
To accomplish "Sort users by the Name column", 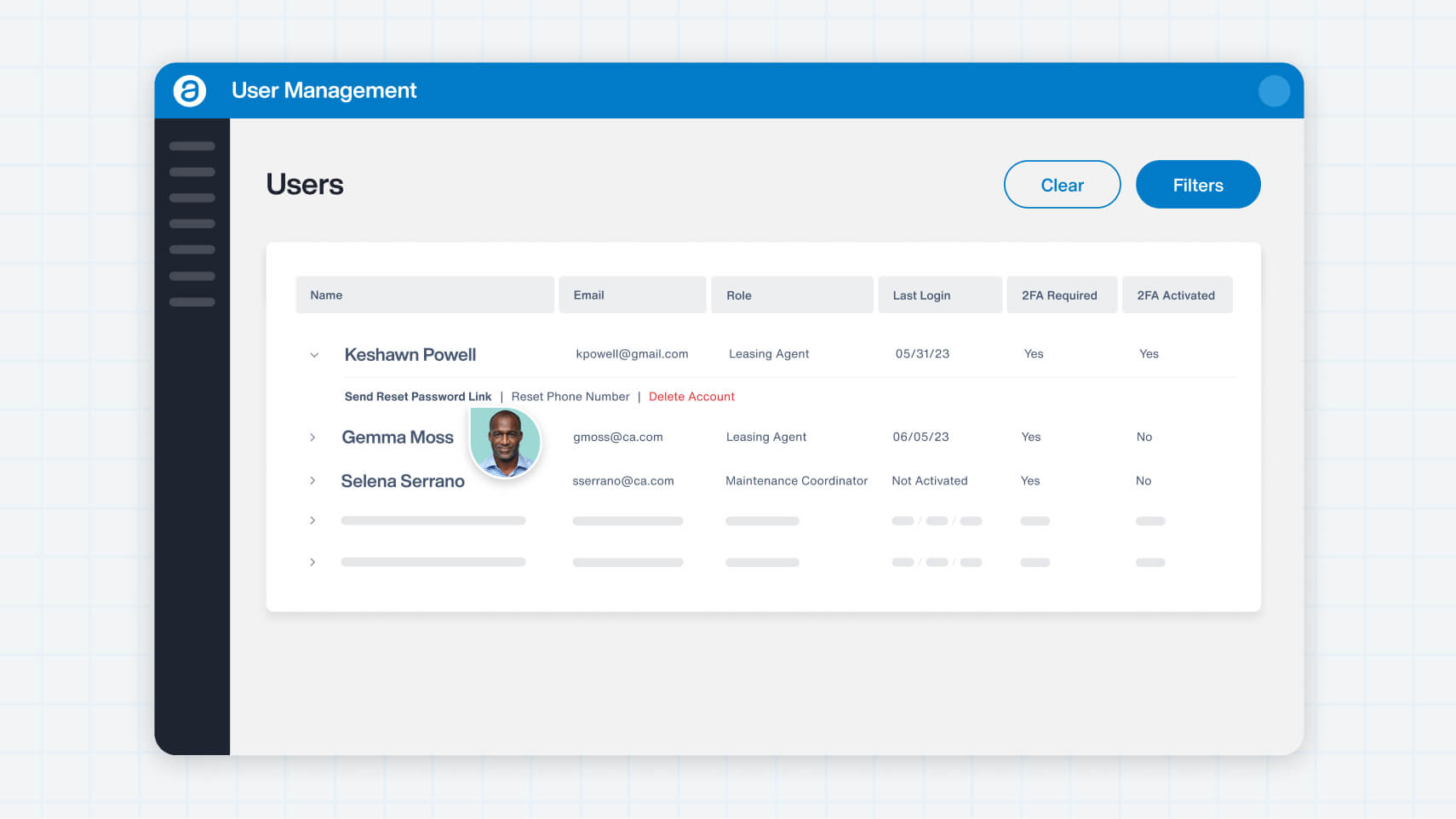I will tap(424, 295).
